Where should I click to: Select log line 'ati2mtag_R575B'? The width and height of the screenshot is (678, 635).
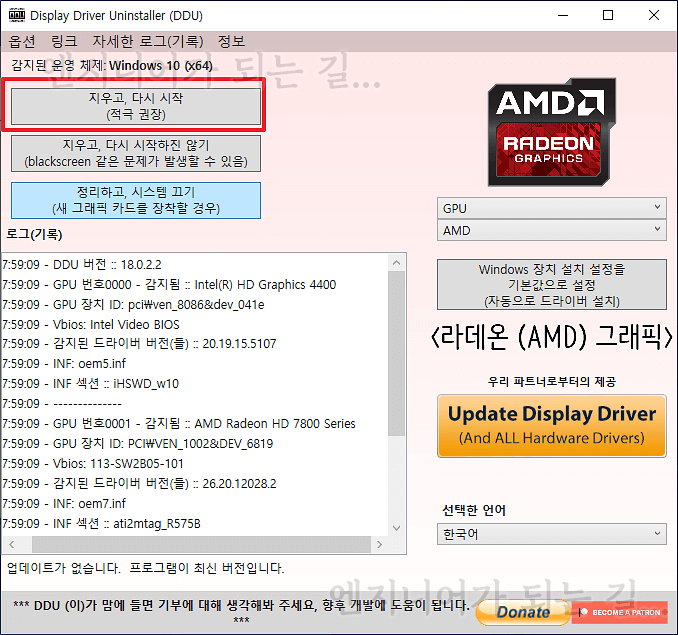tap(101, 523)
